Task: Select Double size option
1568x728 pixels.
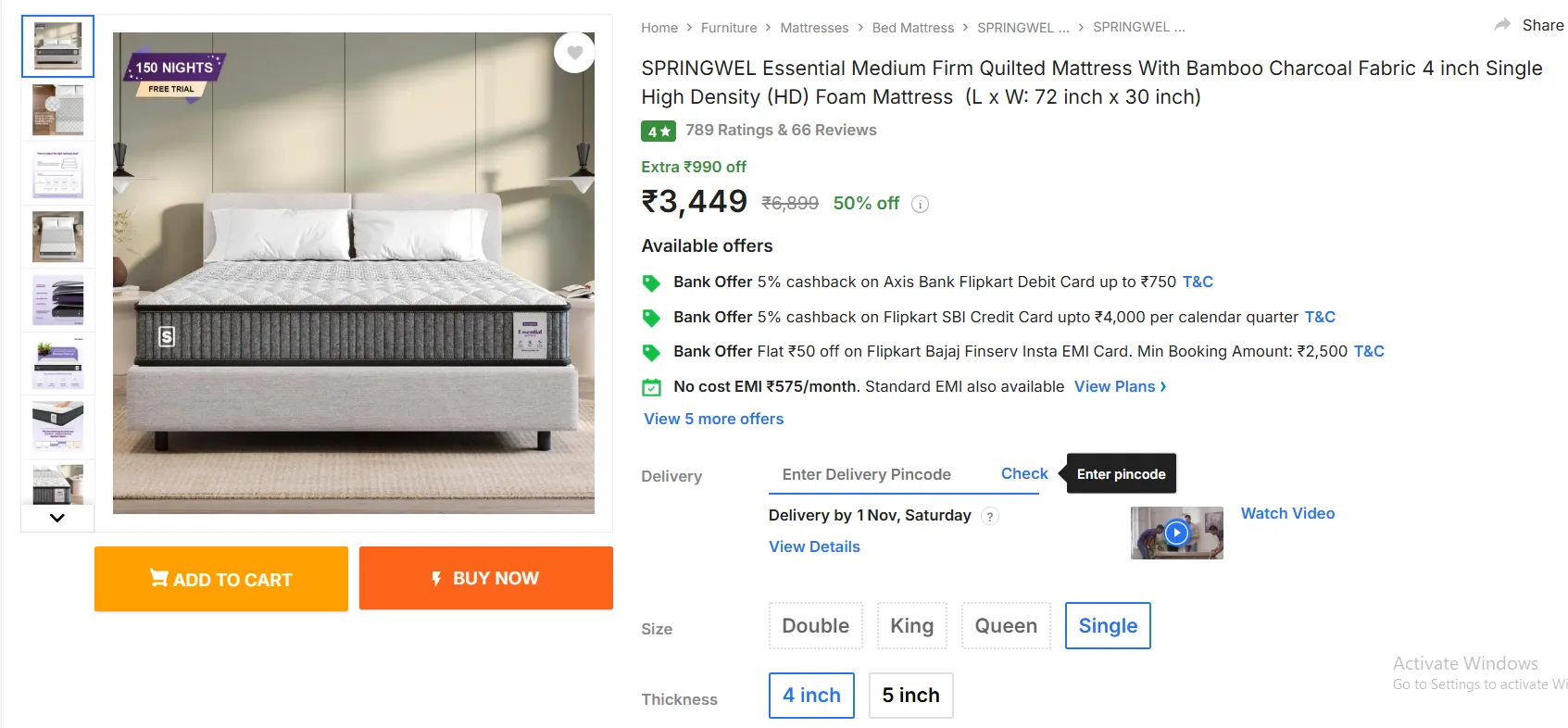Action: click(x=815, y=626)
